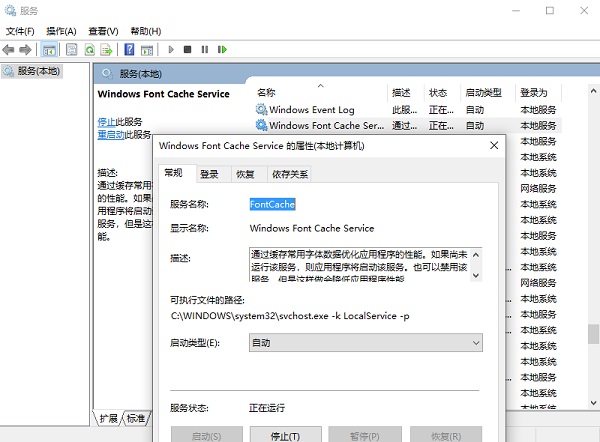Click the gear icon of Windows Event Log
Image resolution: width=600 pixels, height=442 pixels.
(261, 110)
